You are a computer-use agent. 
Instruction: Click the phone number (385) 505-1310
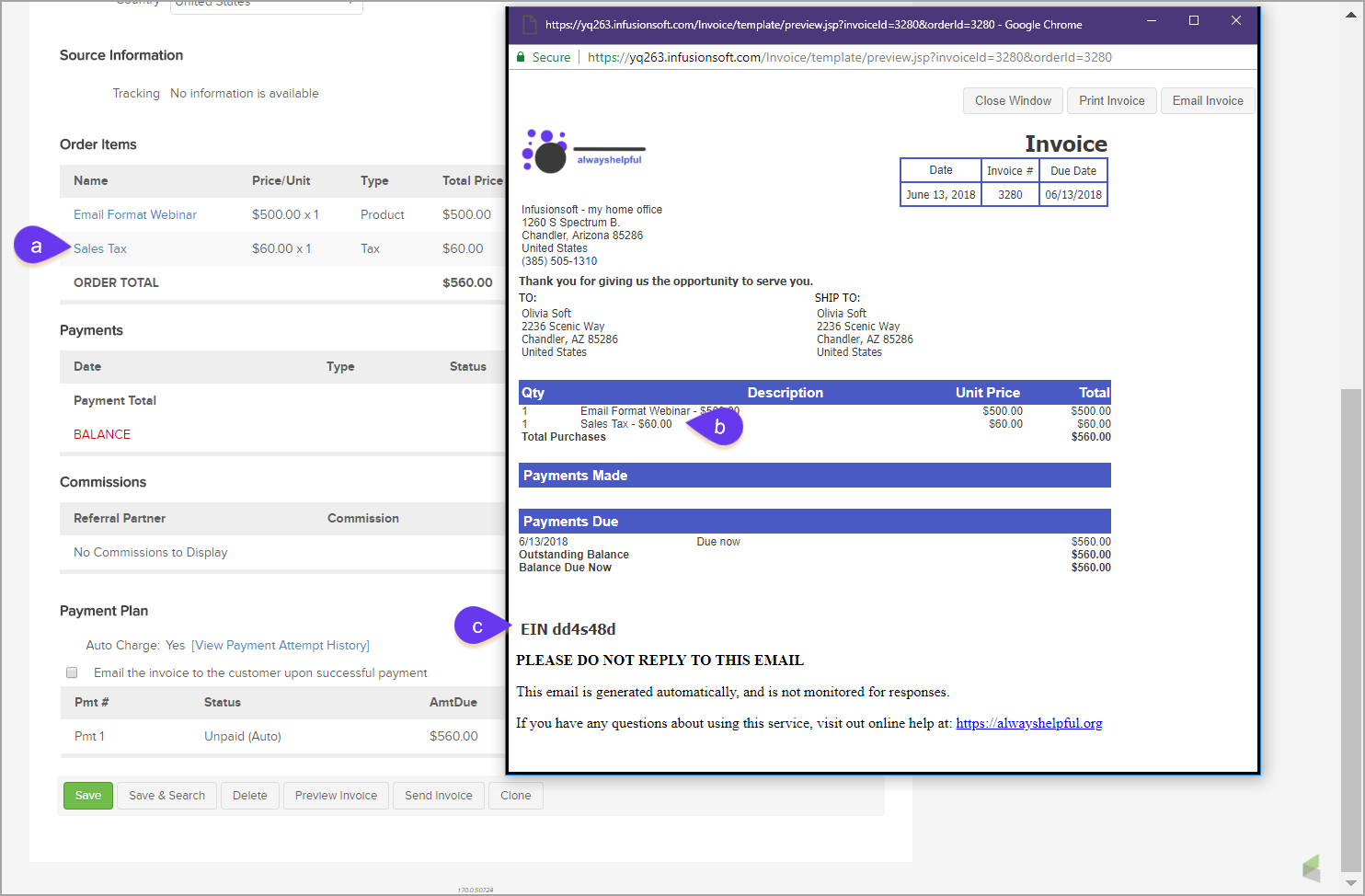[x=559, y=261]
